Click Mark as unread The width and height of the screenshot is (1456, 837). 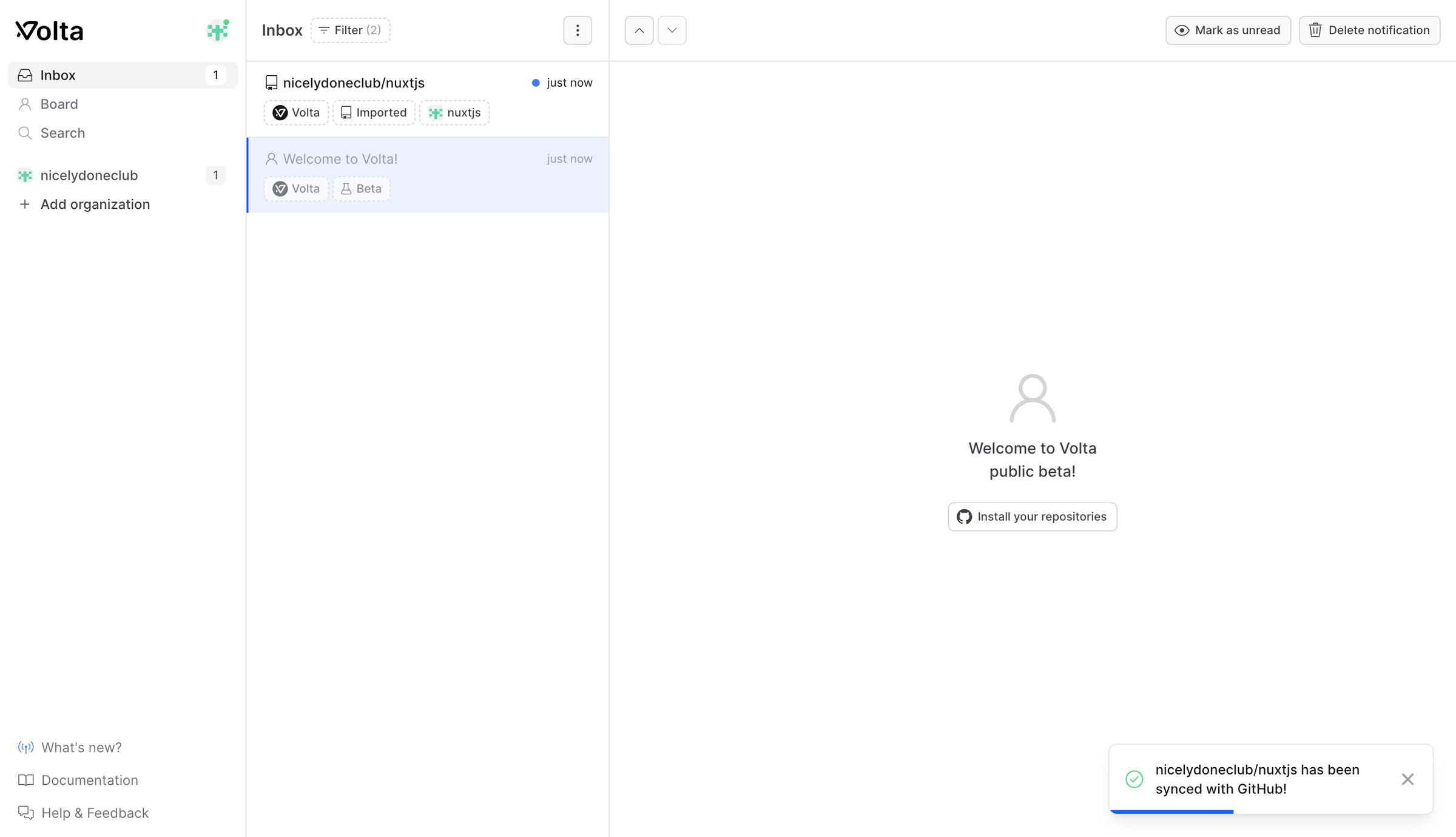tap(1228, 30)
